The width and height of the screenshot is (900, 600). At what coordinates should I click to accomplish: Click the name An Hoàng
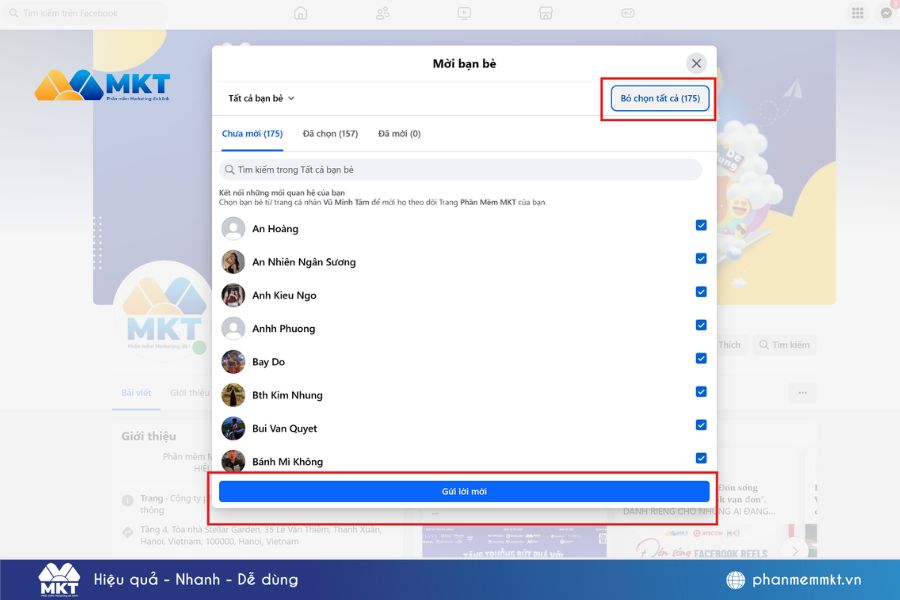(x=276, y=229)
